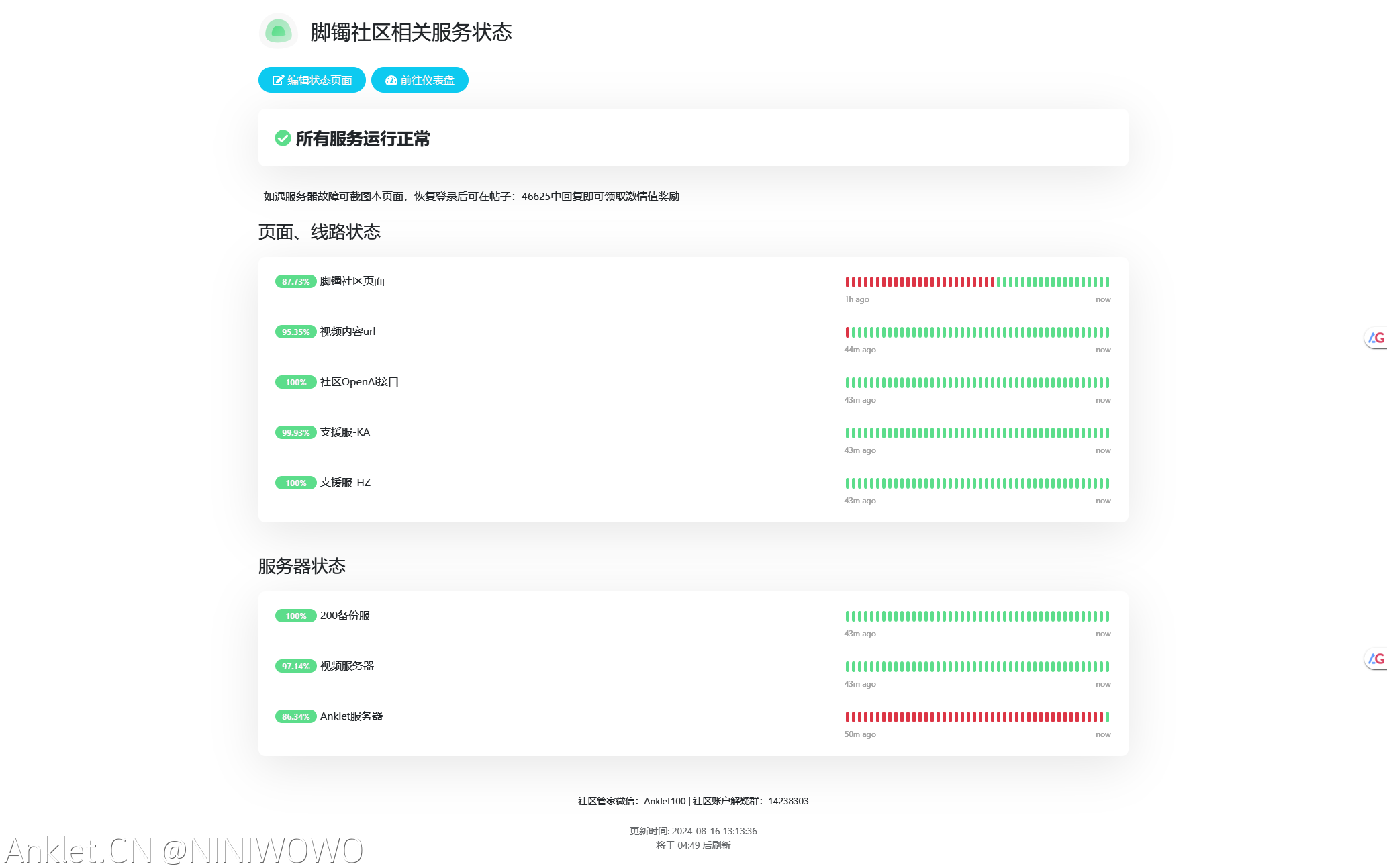Screen dimensions: 1387x868
Task: Click the '44m ago' label
Action: pyautogui.click(x=860, y=350)
